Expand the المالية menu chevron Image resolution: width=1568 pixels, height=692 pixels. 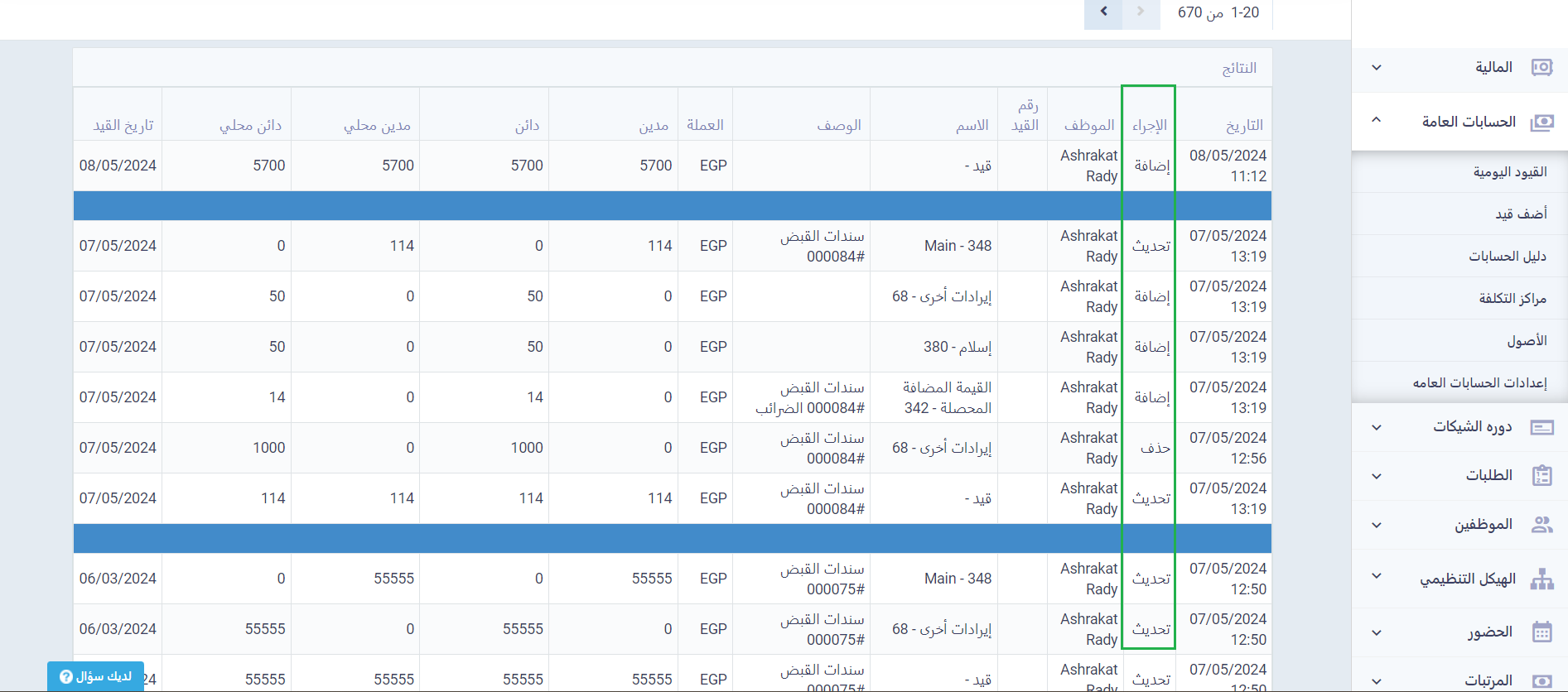pos(1377,68)
